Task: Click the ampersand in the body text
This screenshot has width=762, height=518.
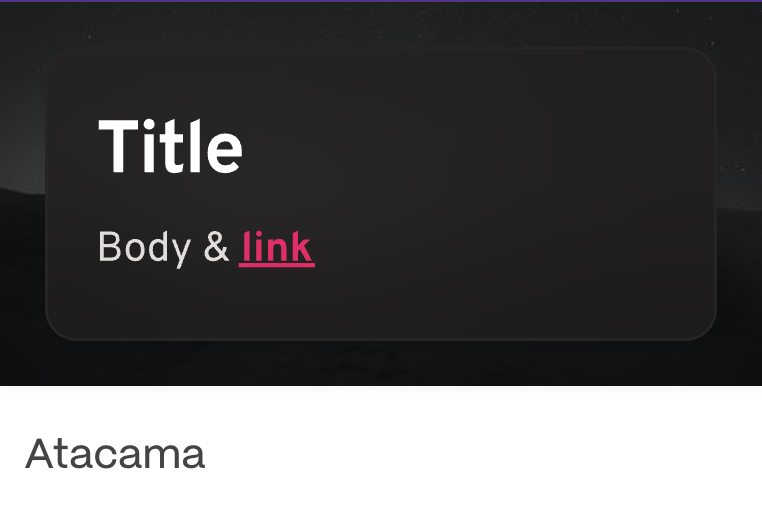Action: click(217, 247)
